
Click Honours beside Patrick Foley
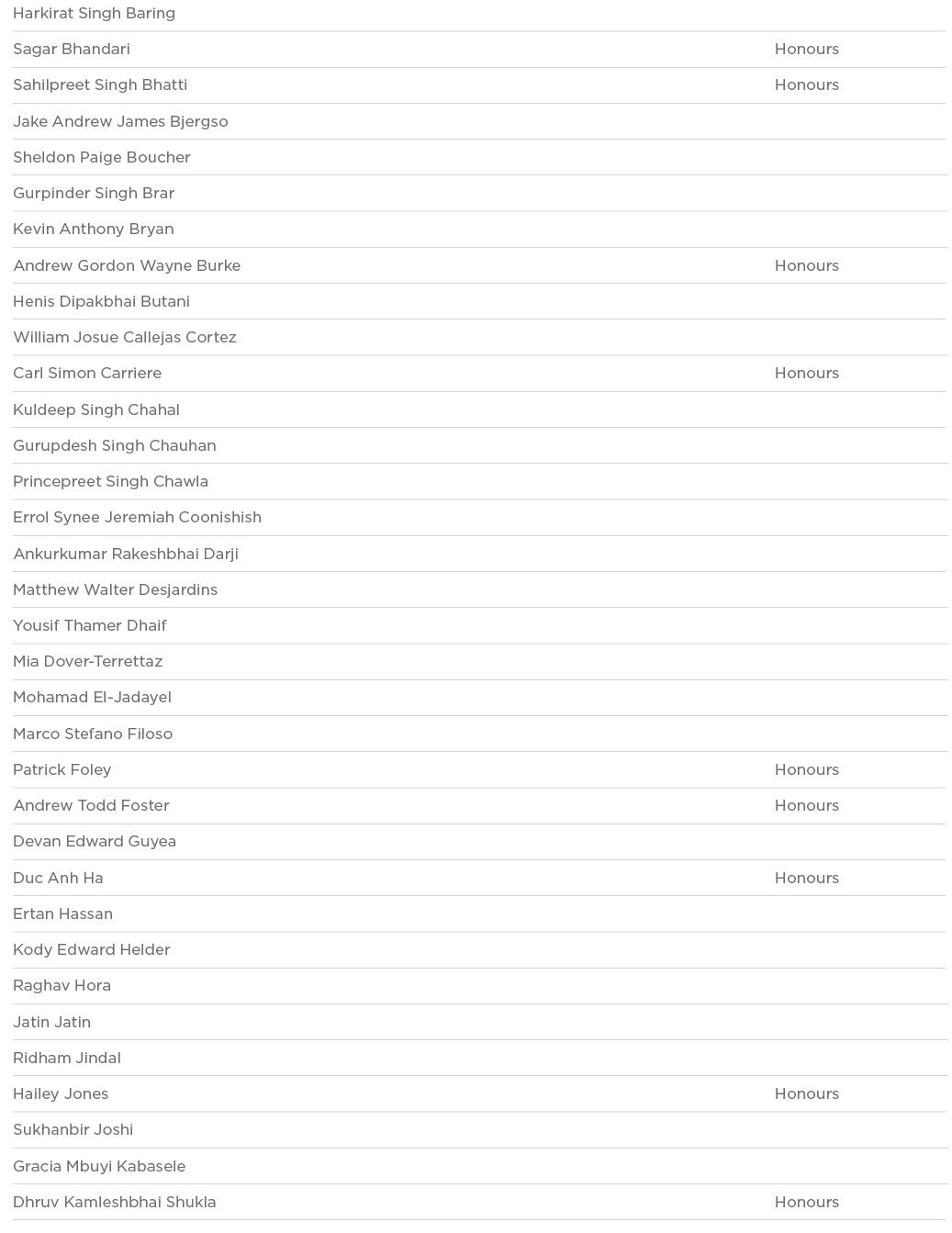[x=806, y=769]
